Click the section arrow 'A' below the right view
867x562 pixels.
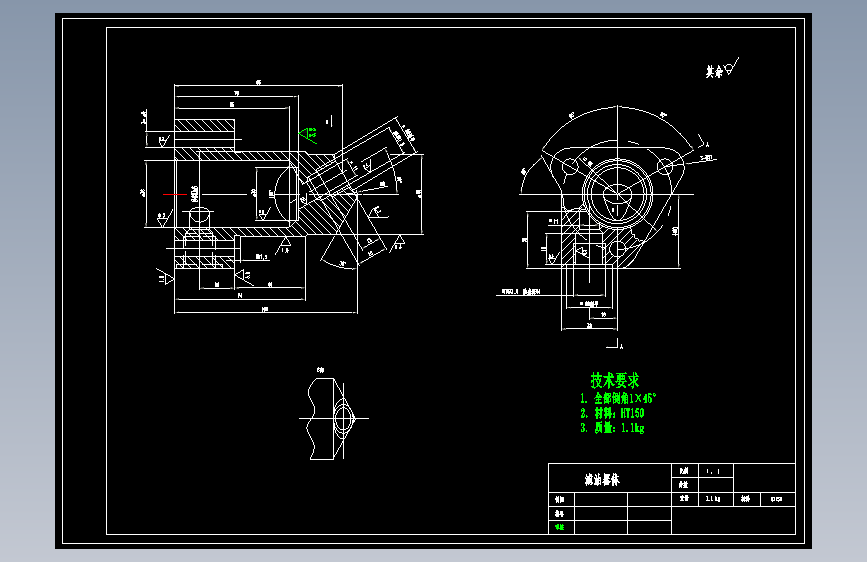615,345
